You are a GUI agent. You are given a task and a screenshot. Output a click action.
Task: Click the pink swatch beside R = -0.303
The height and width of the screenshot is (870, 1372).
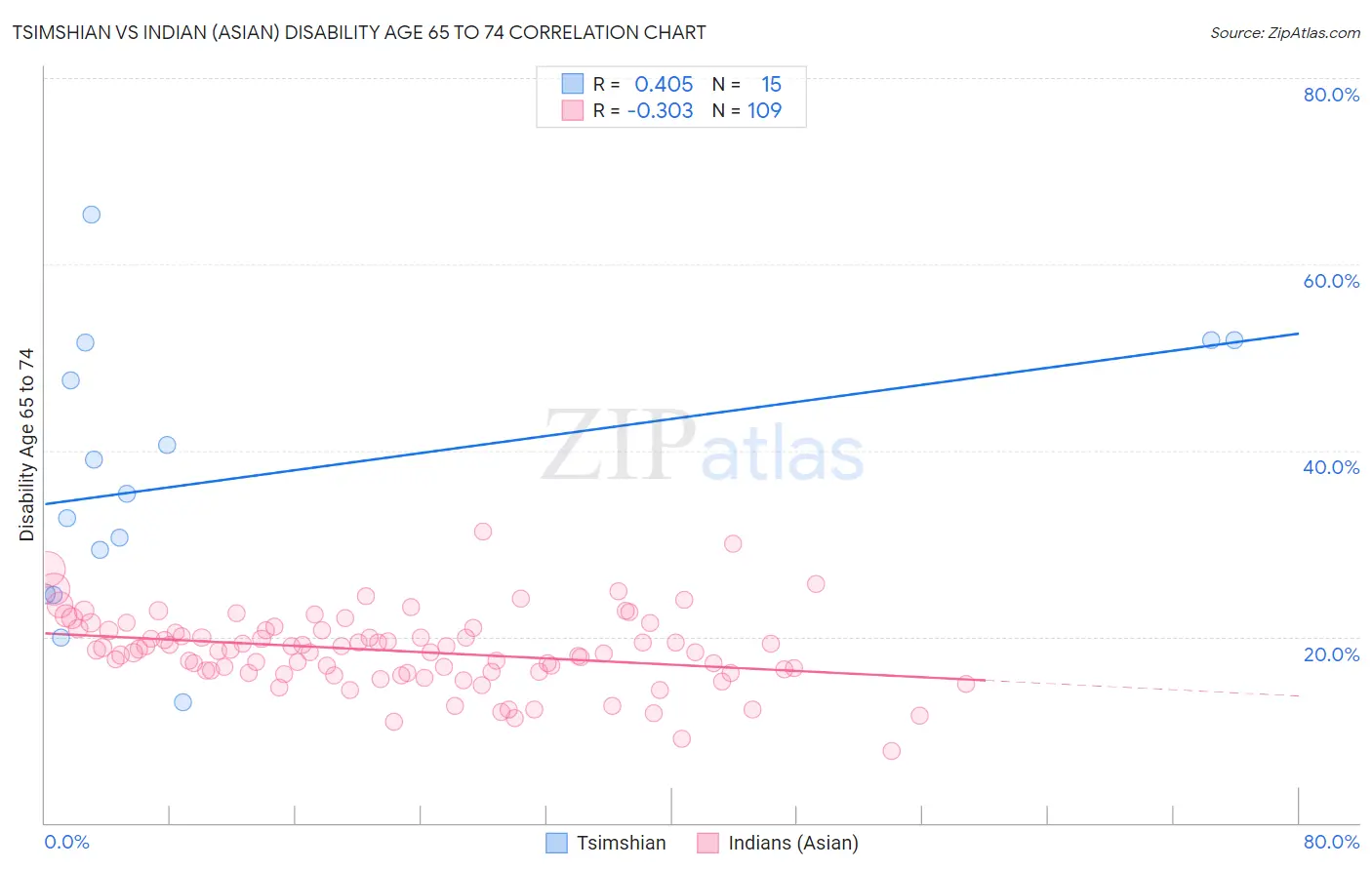click(572, 110)
